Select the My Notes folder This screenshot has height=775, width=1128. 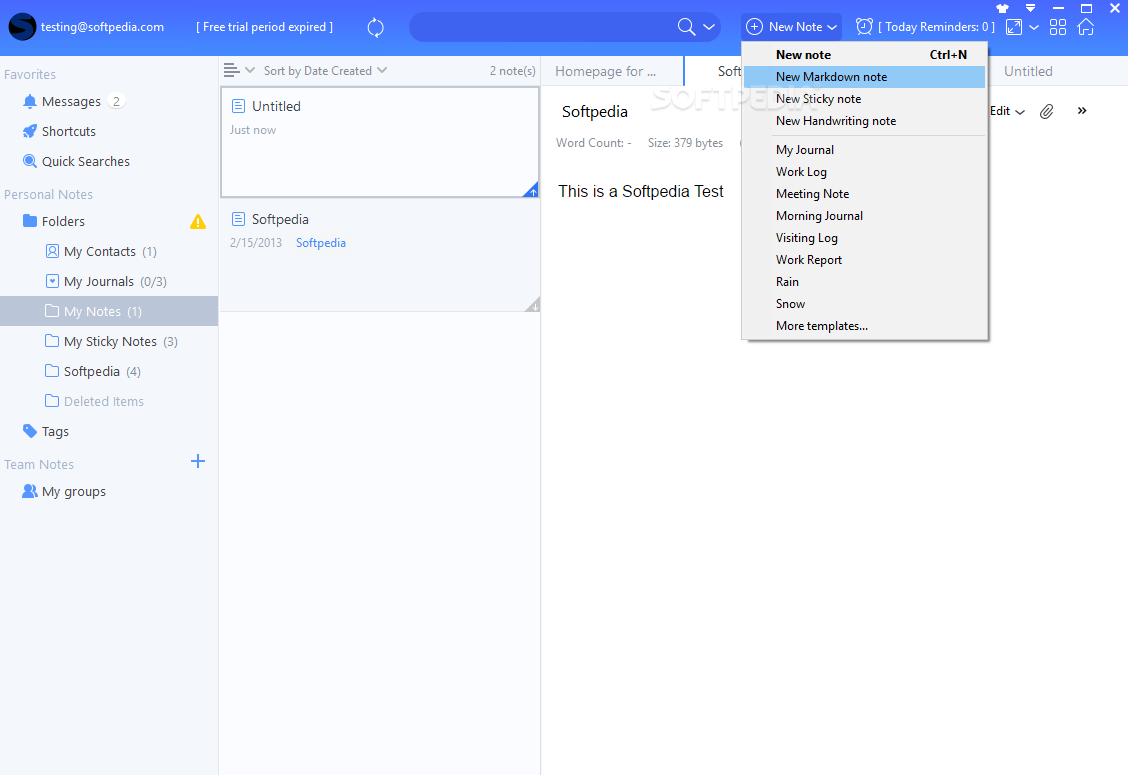point(109,311)
